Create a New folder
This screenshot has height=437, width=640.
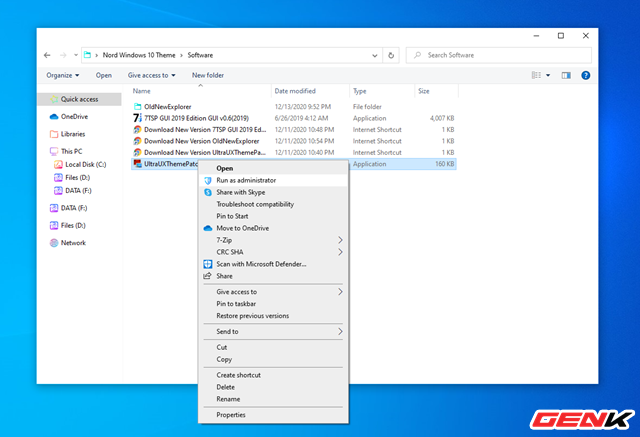[208, 75]
